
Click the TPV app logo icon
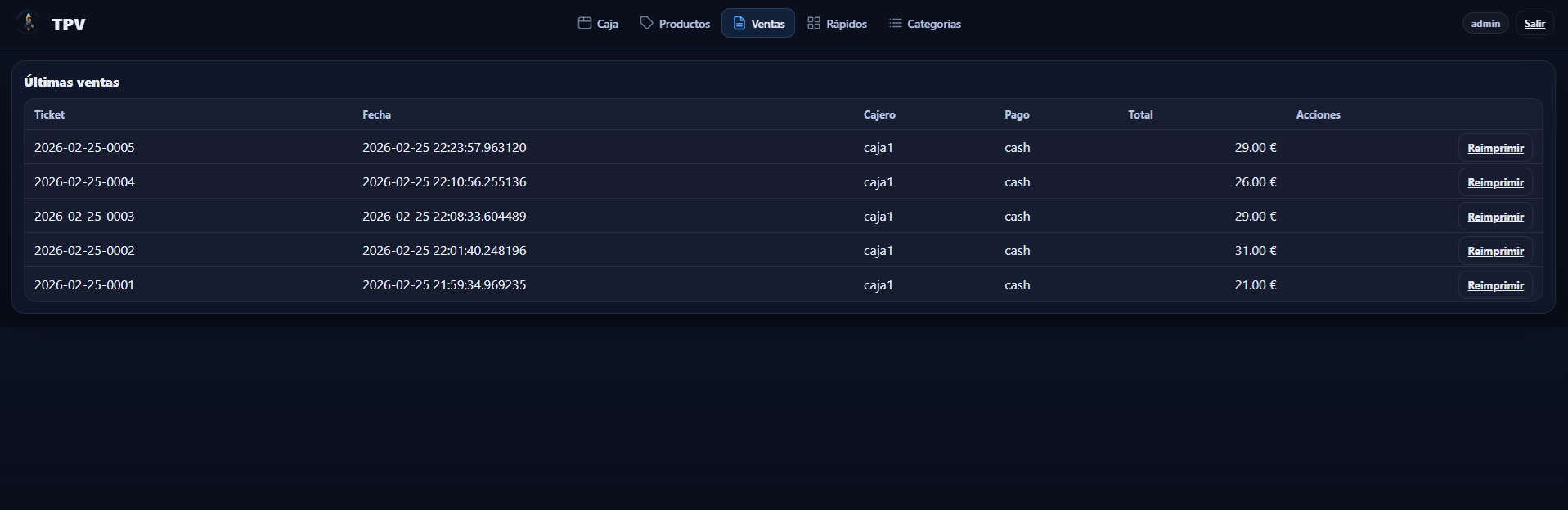(29, 22)
